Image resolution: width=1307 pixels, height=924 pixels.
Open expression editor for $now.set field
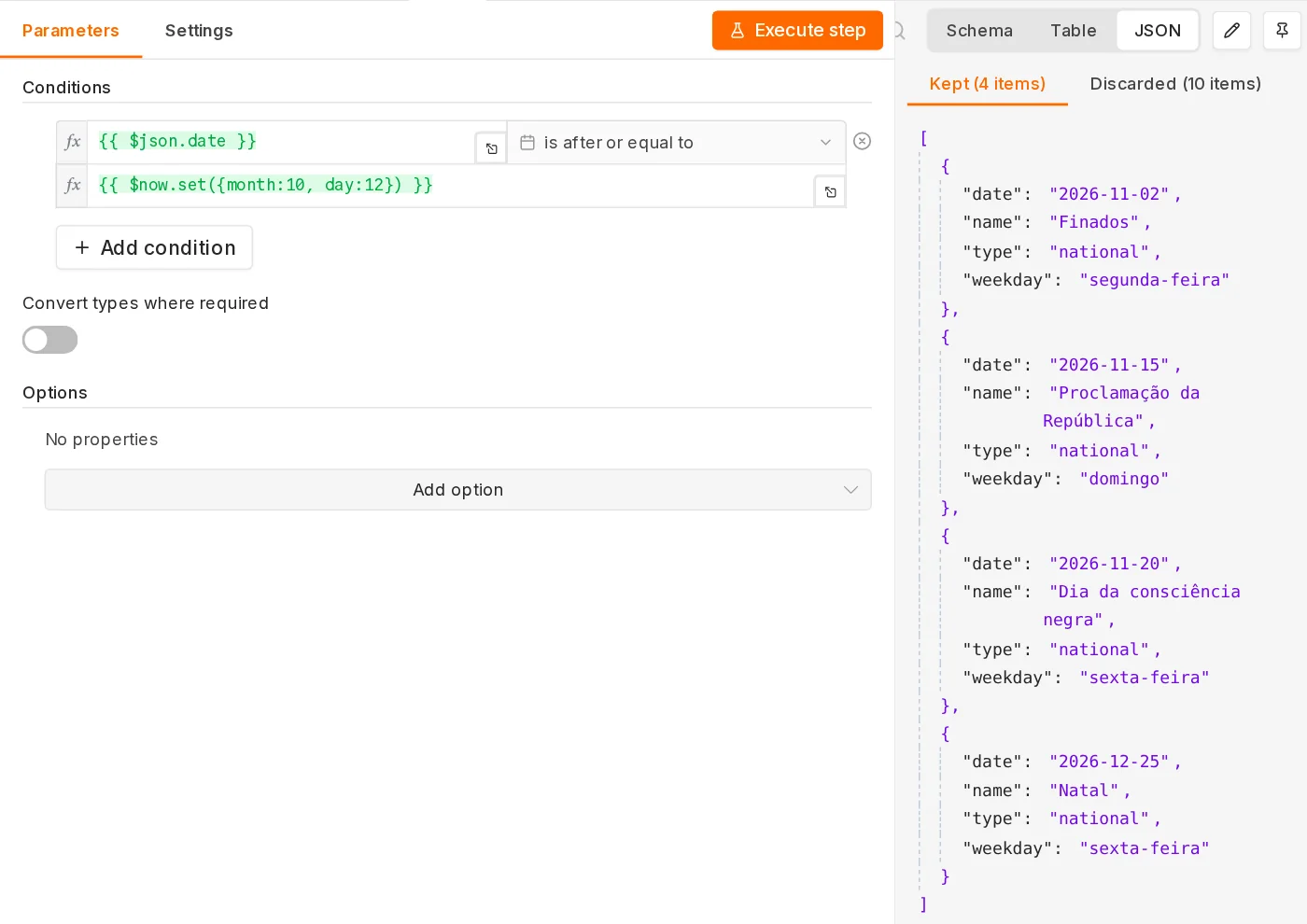coord(830,191)
